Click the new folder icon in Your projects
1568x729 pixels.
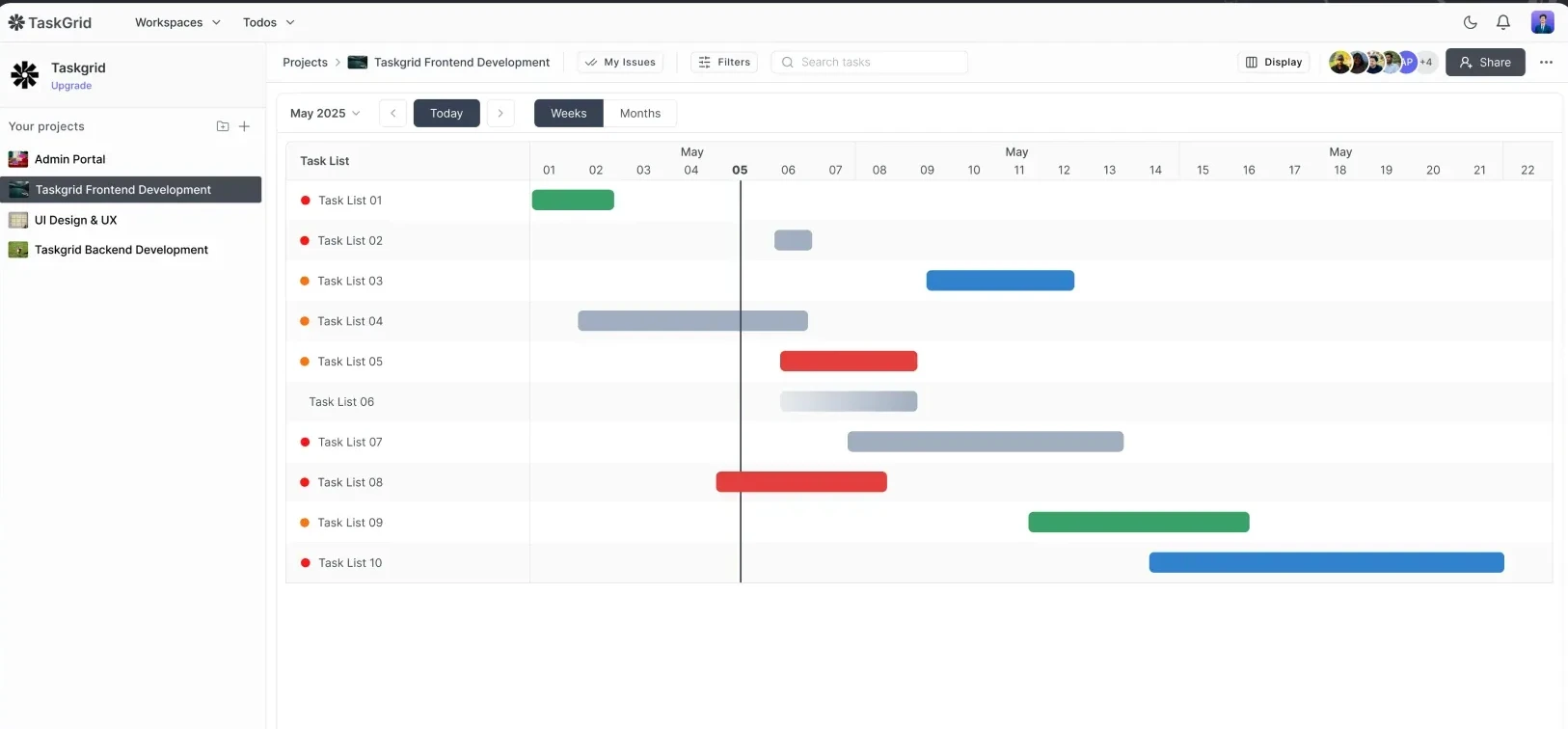[x=223, y=126]
